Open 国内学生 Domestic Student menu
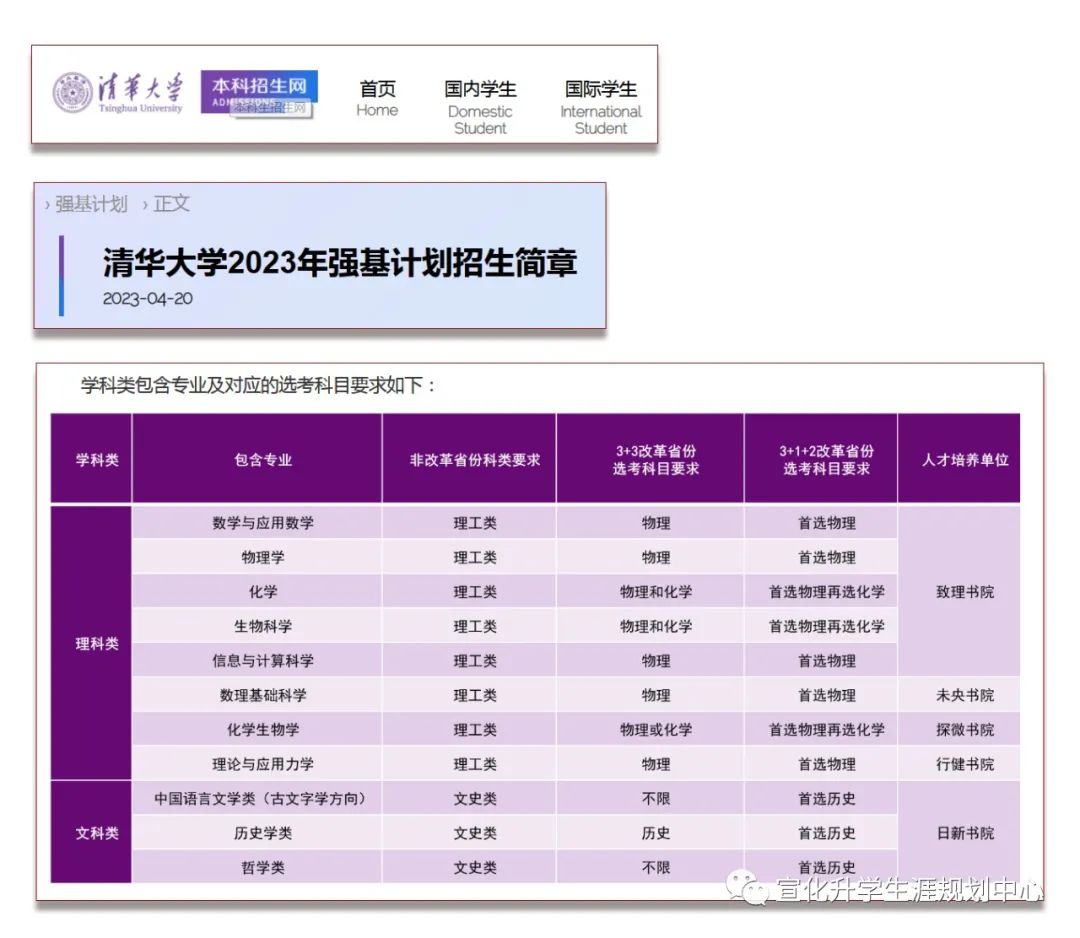The image size is (1080, 938). click(x=480, y=107)
